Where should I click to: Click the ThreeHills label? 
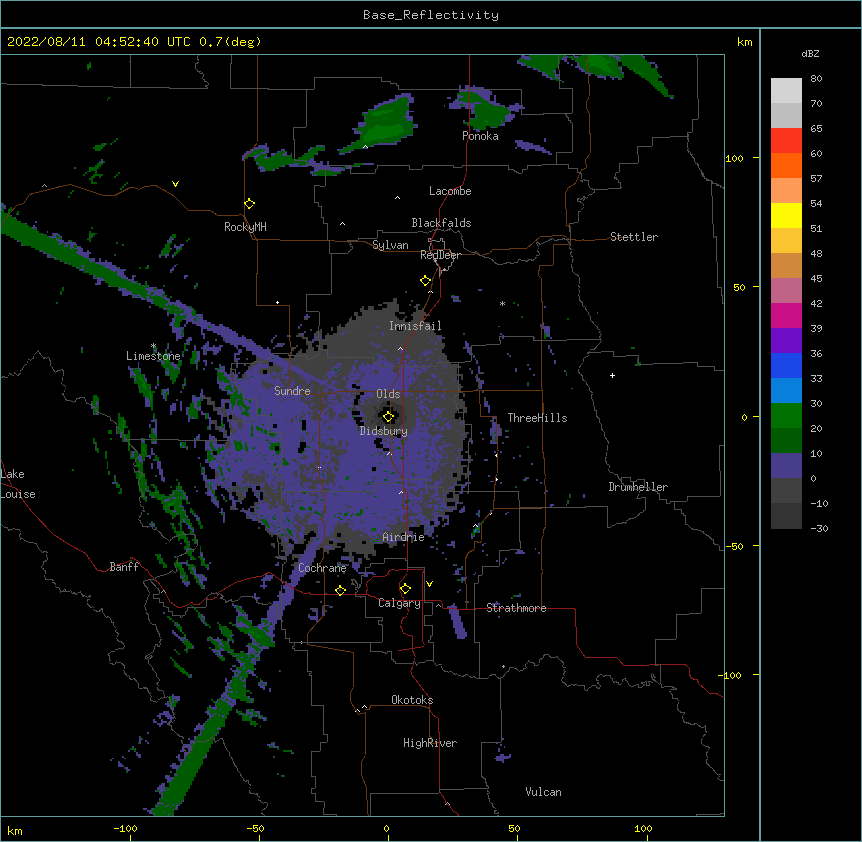pyautogui.click(x=537, y=418)
